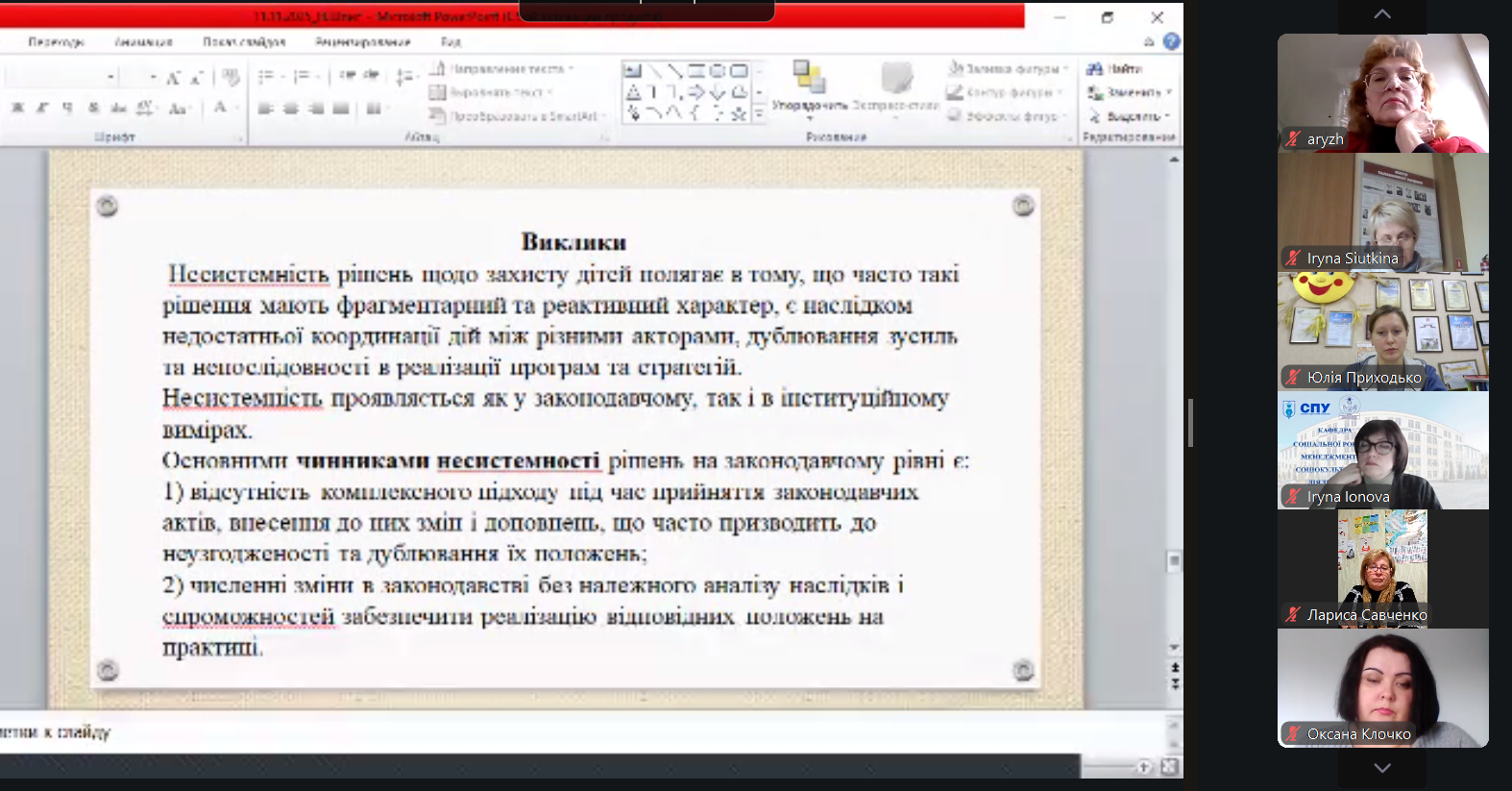
Task: Click the bulleted list icon
Action: [266, 77]
